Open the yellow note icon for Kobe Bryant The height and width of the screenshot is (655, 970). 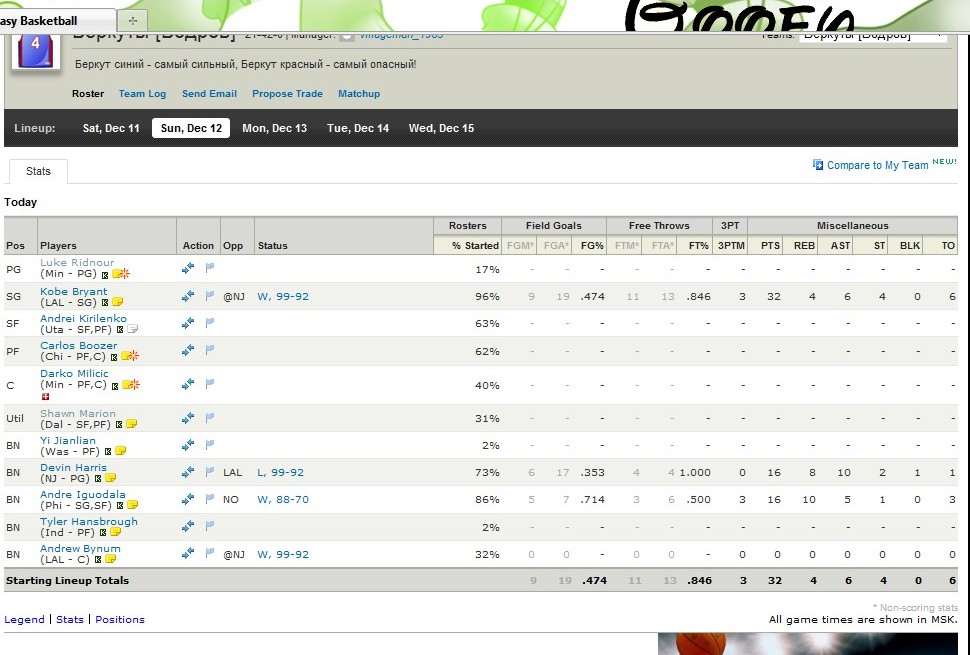click(x=118, y=302)
